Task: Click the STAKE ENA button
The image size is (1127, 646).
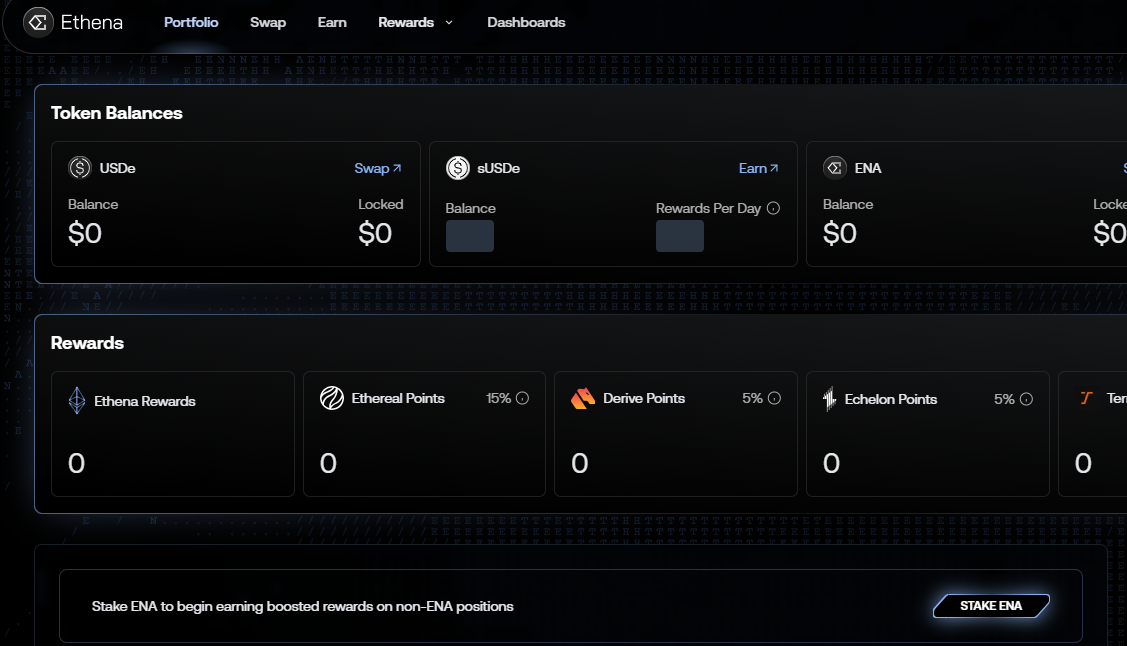Action: (x=991, y=606)
